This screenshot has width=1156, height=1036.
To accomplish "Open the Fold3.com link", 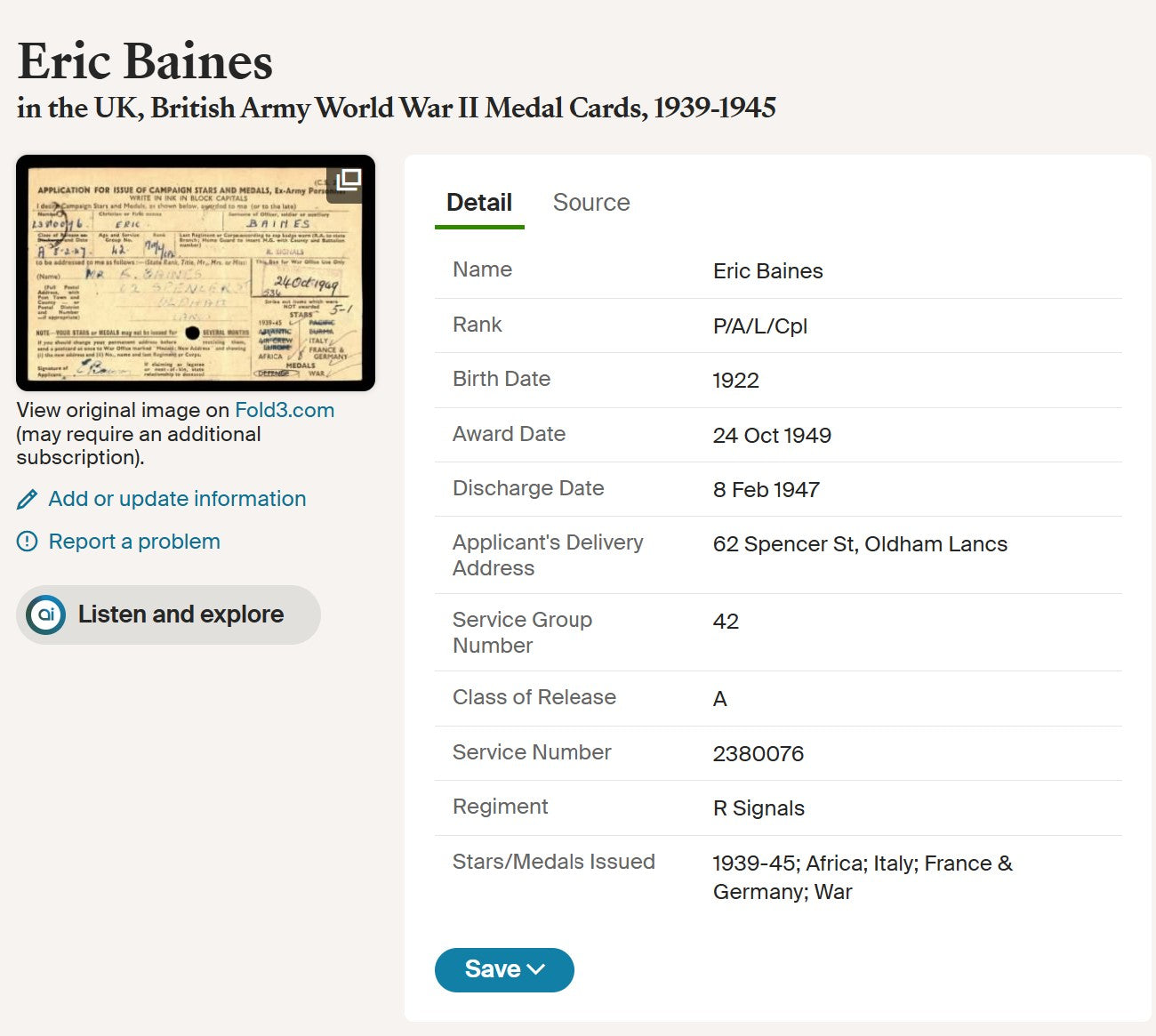I will (285, 410).
